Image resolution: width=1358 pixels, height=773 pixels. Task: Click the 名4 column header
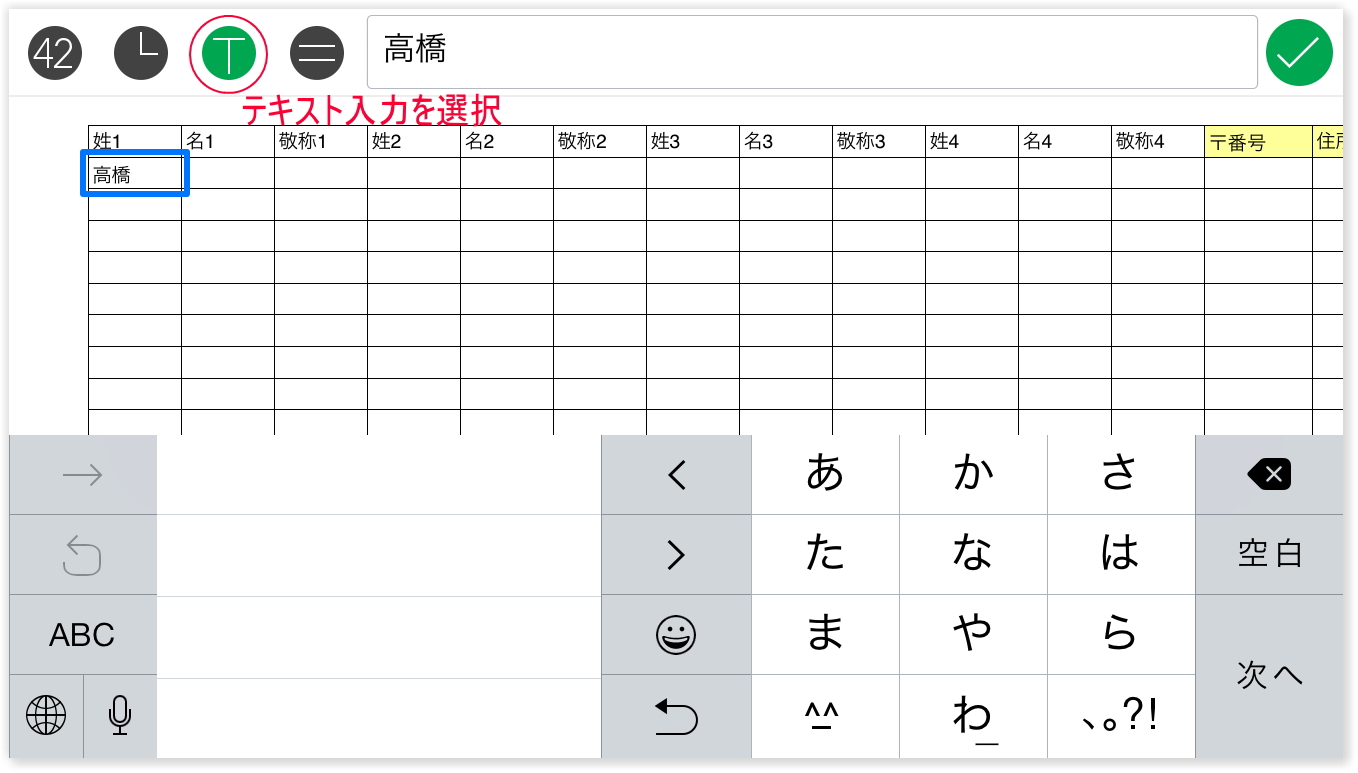pyautogui.click(x=1065, y=142)
